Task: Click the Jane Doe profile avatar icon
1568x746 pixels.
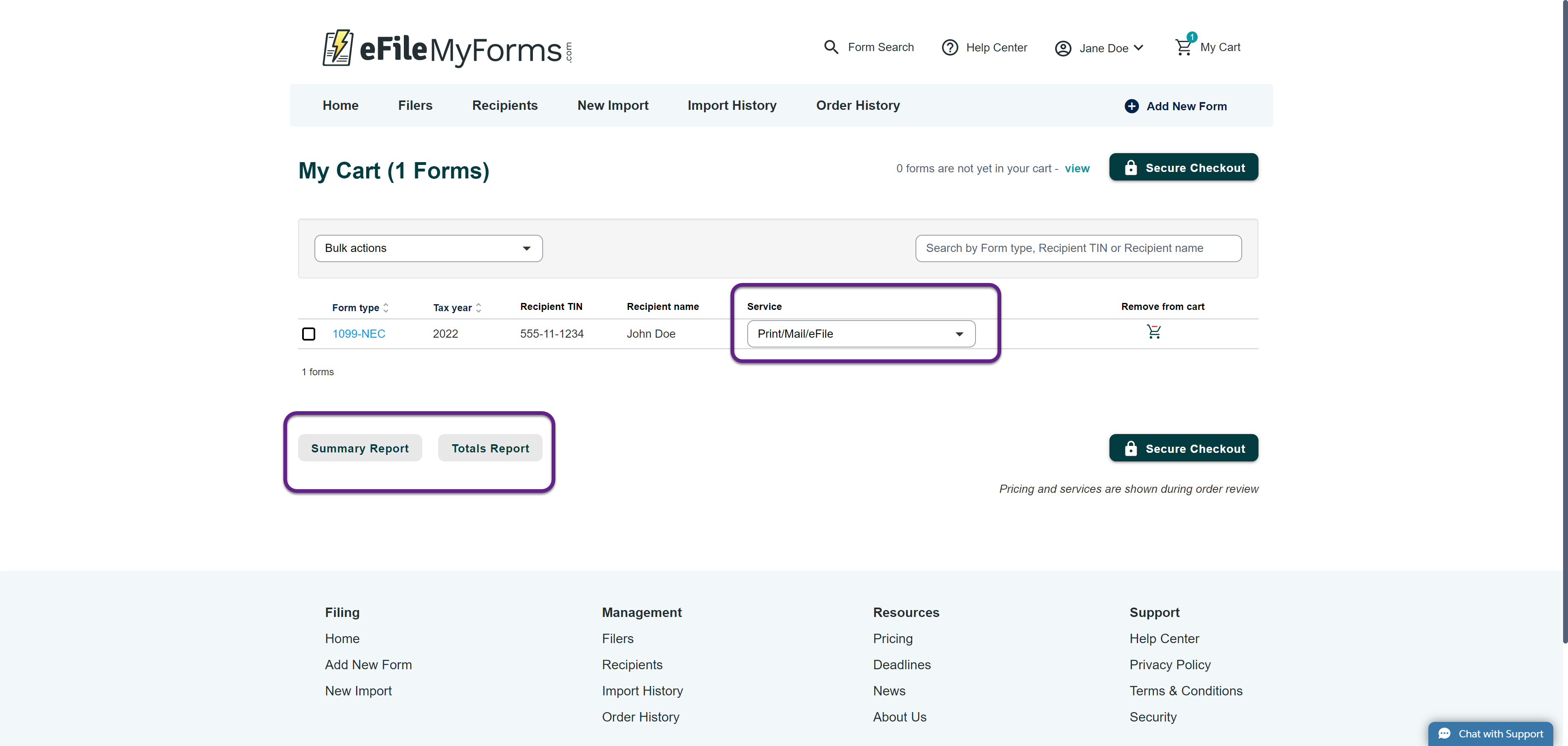Action: (x=1063, y=48)
